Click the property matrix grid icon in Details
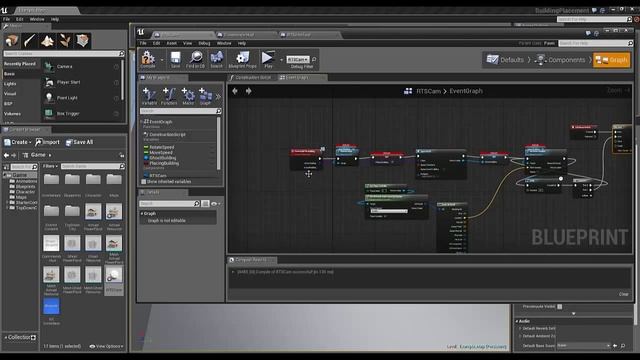Image resolution: width=640 pixels, height=360 pixels. (x=206, y=203)
